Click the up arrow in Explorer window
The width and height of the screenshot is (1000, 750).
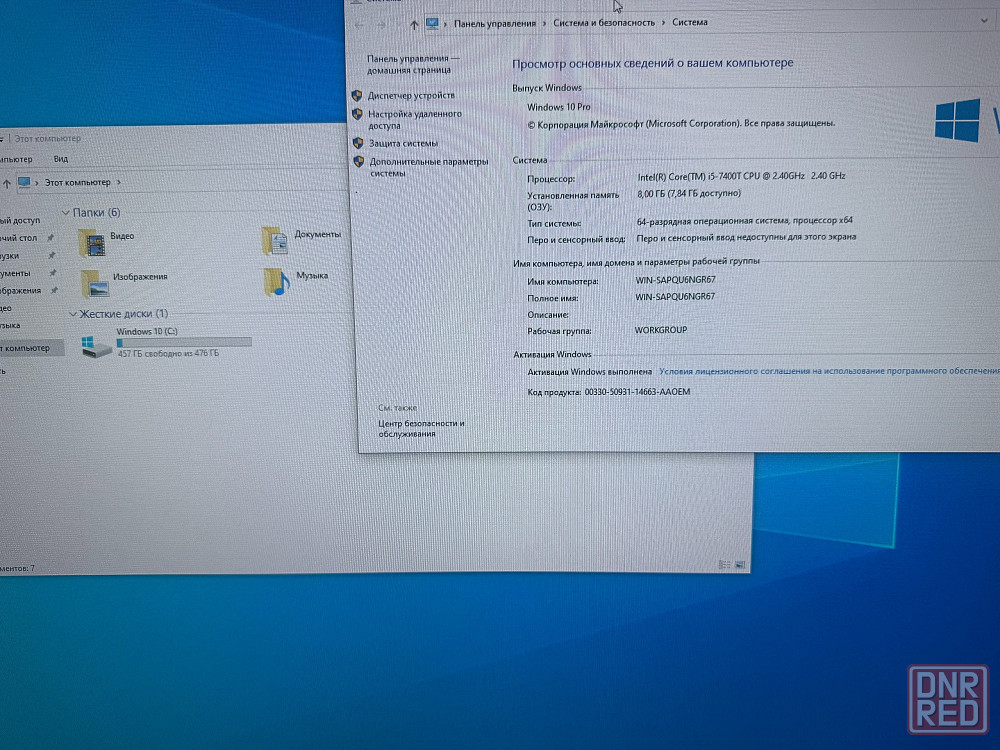tap(6, 184)
